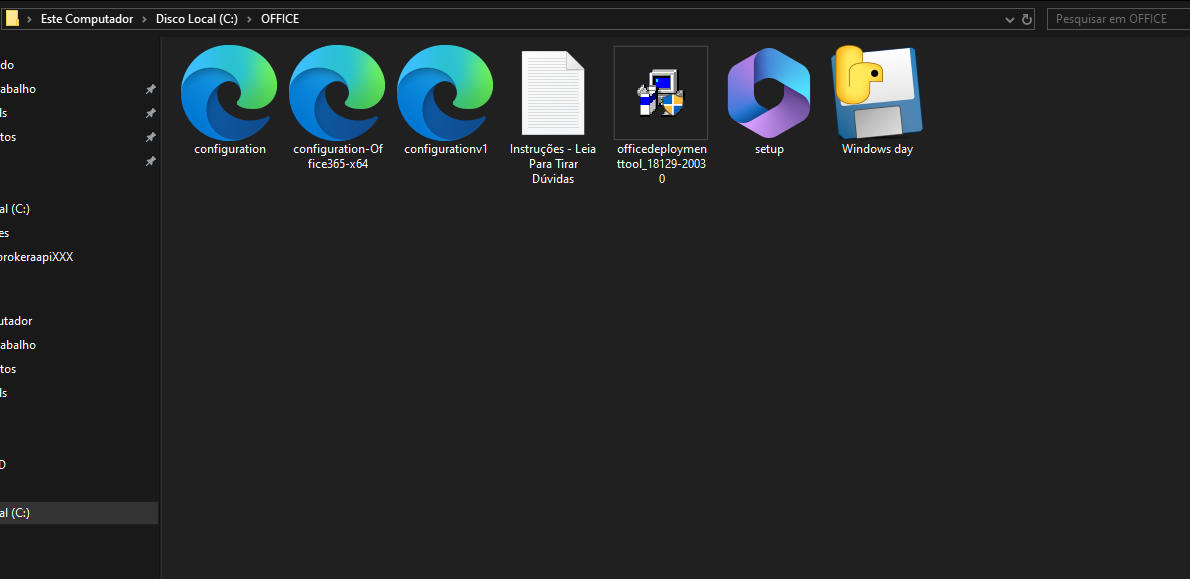Viewport: 1190px width, 579px height.
Task: Select the Instruções - Leia Para Tirar Dúvidas text file
Action: pos(553,94)
